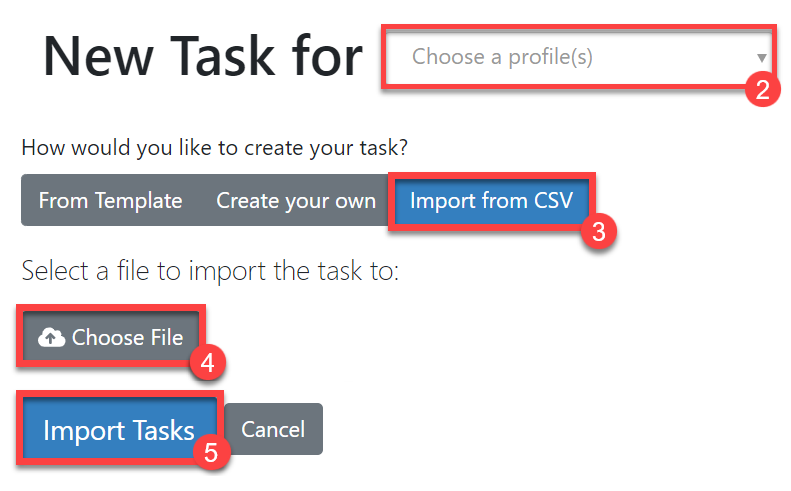
Task: Switch to the From Template option
Action: point(110,201)
